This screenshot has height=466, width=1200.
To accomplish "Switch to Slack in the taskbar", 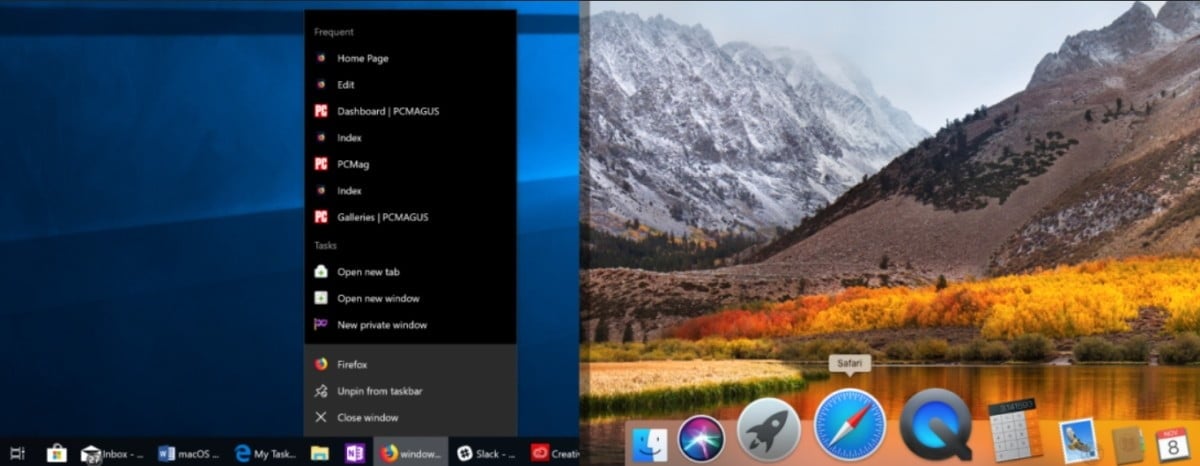I will click(x=486, y=454).
